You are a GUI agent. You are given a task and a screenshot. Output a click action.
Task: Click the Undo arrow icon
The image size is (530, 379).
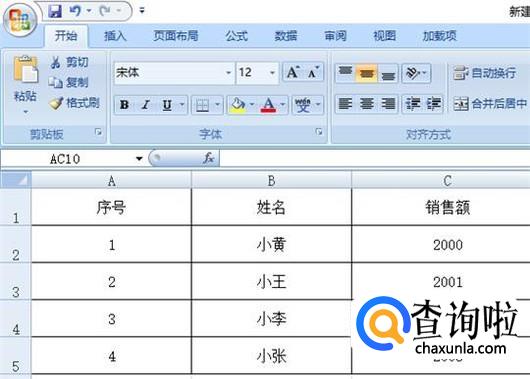tap(75, 11)
